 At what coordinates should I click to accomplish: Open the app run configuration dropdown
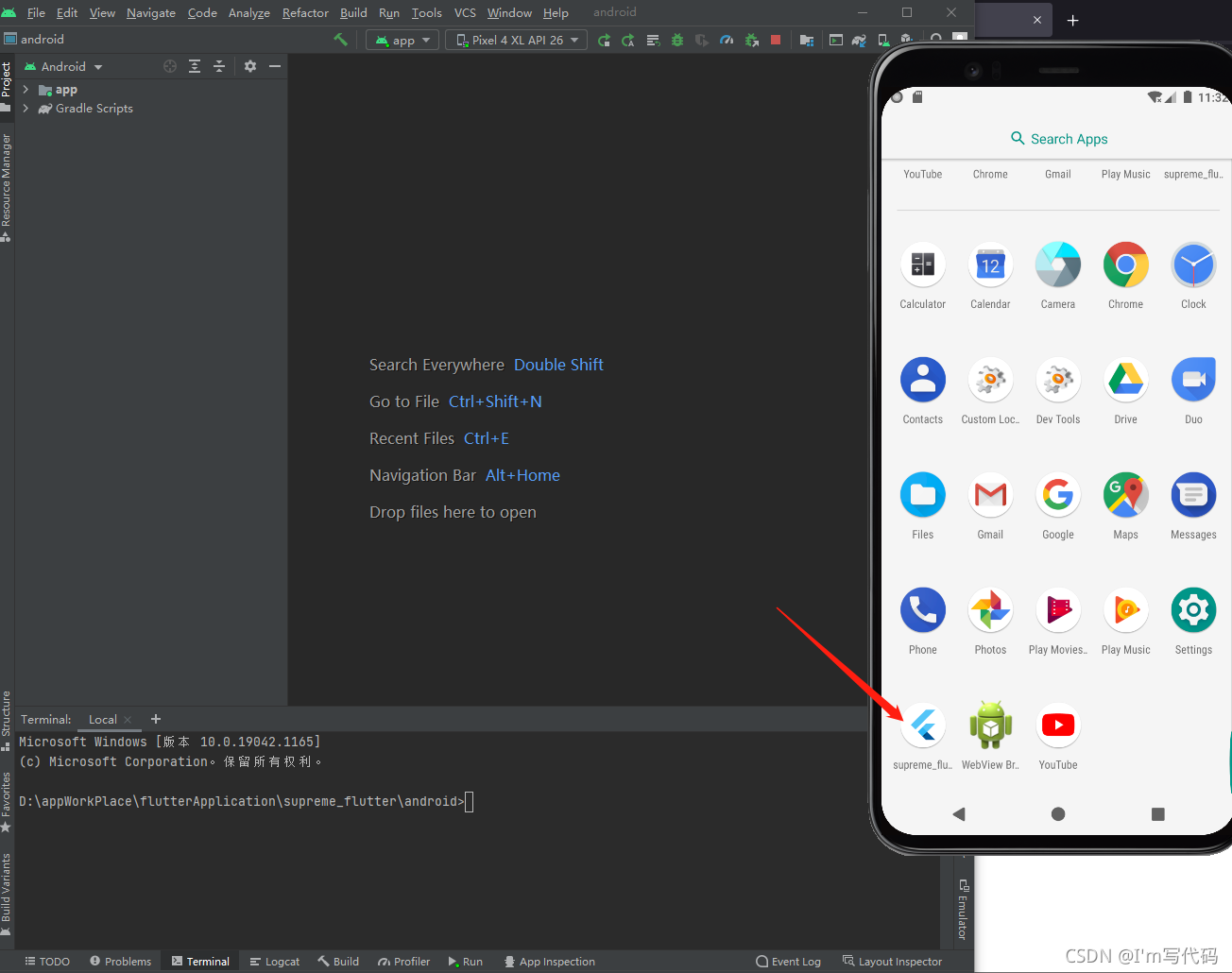[402, 40]
